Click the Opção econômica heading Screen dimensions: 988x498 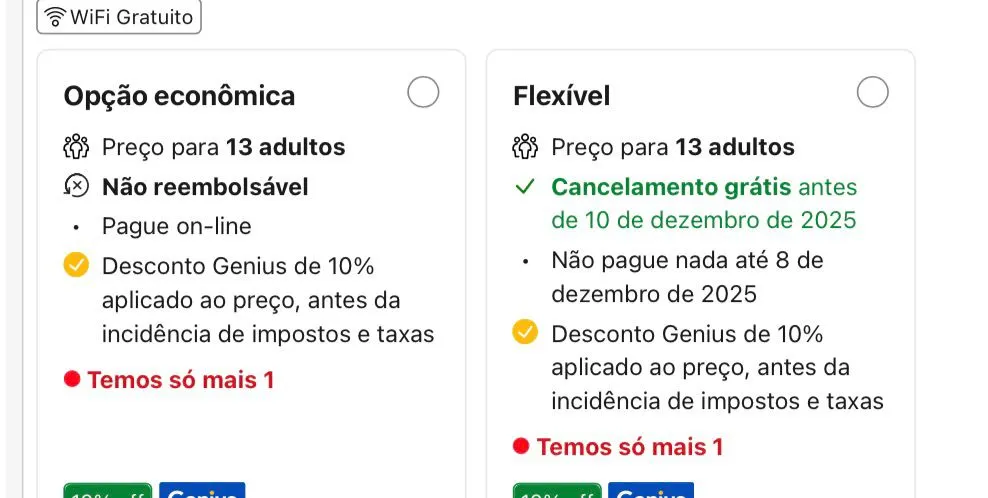pos(179,96)
